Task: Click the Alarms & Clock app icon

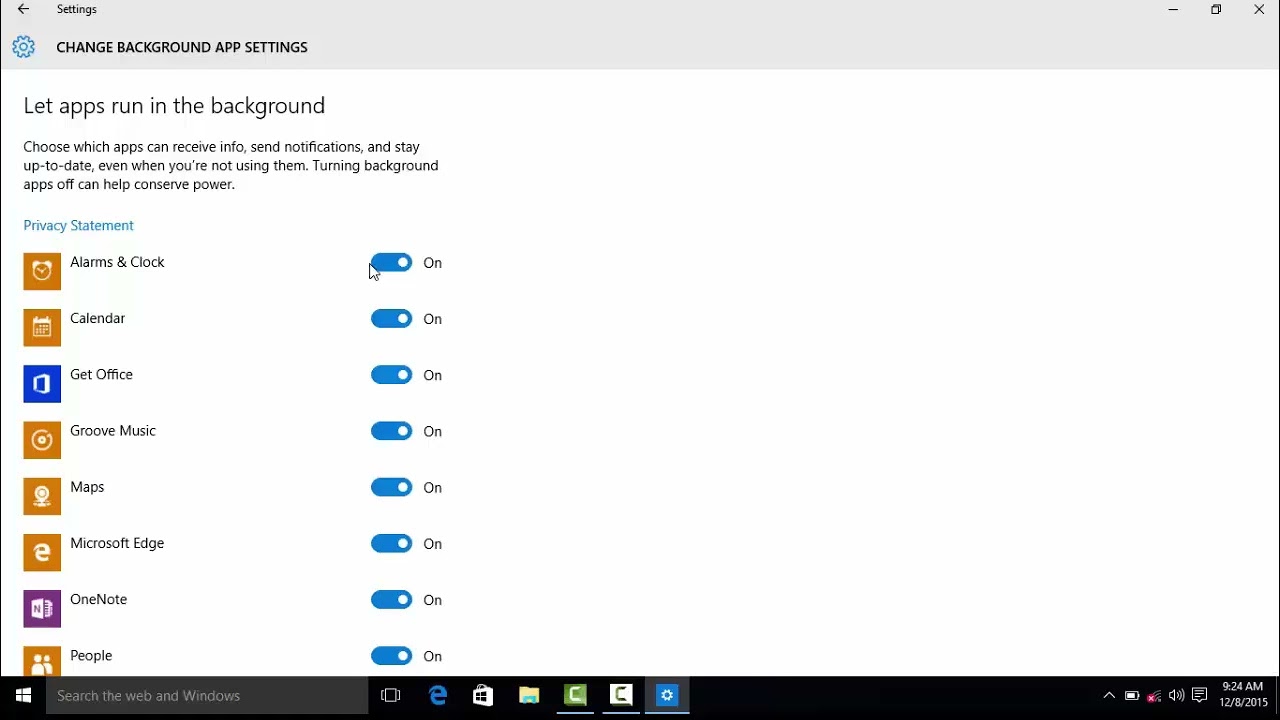Action: click(x=42, y=271)
